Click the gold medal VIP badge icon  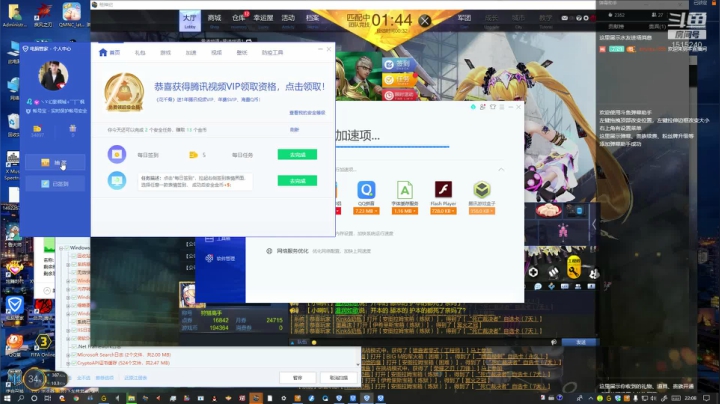pyautogui.click(x=124, y=92)
